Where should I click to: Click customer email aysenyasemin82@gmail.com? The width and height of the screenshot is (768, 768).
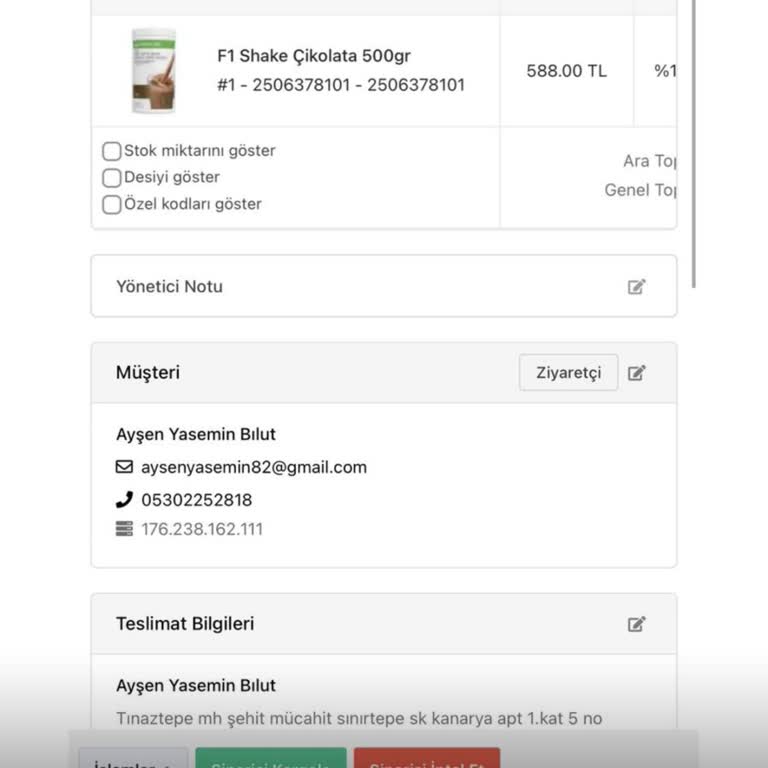pyautogui.click(x=254, y=467)
